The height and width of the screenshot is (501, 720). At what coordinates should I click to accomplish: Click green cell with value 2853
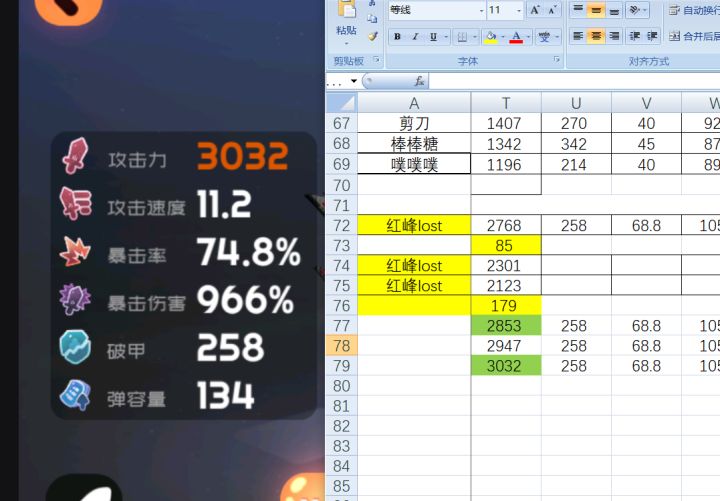tap(506, 326)
